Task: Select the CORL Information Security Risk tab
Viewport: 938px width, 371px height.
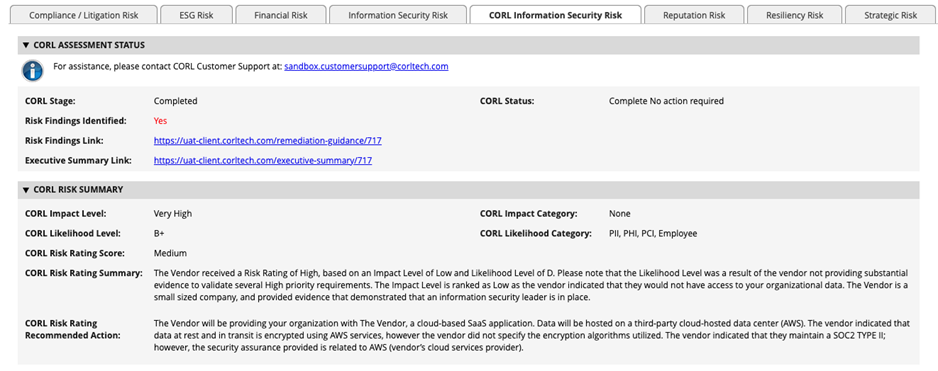Action: pyautogui.click(x=555, y=15)
